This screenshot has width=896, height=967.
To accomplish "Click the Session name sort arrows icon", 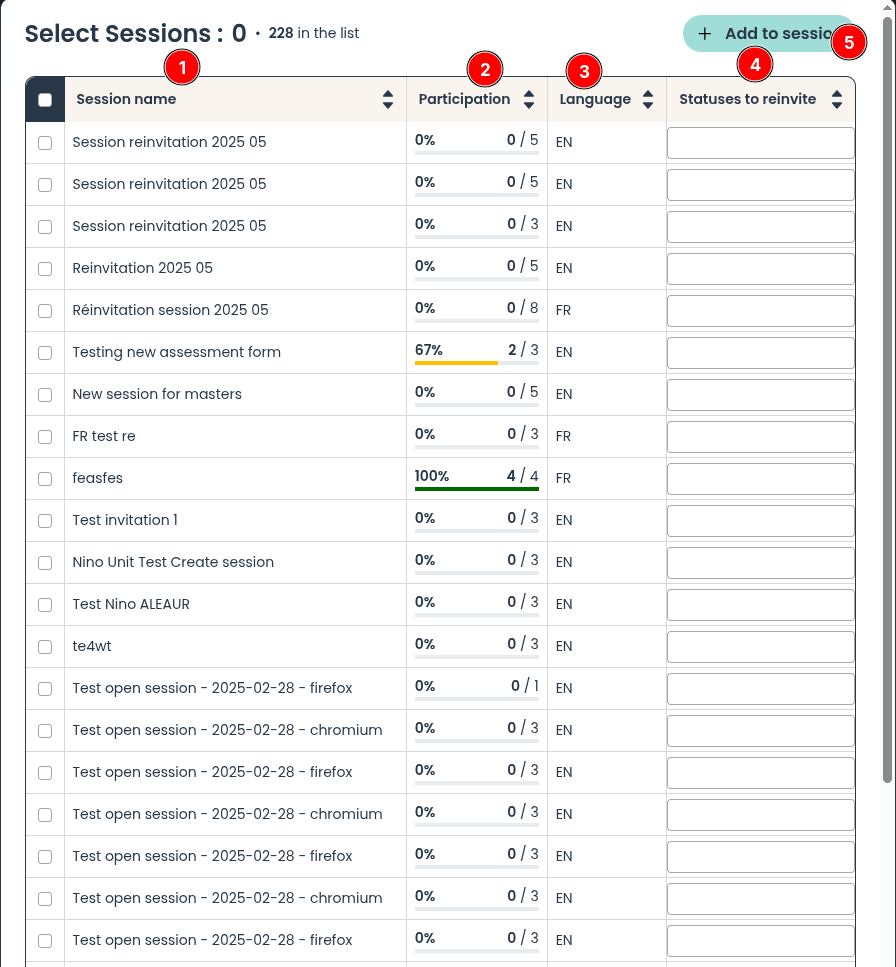I will tap(388, 100).
